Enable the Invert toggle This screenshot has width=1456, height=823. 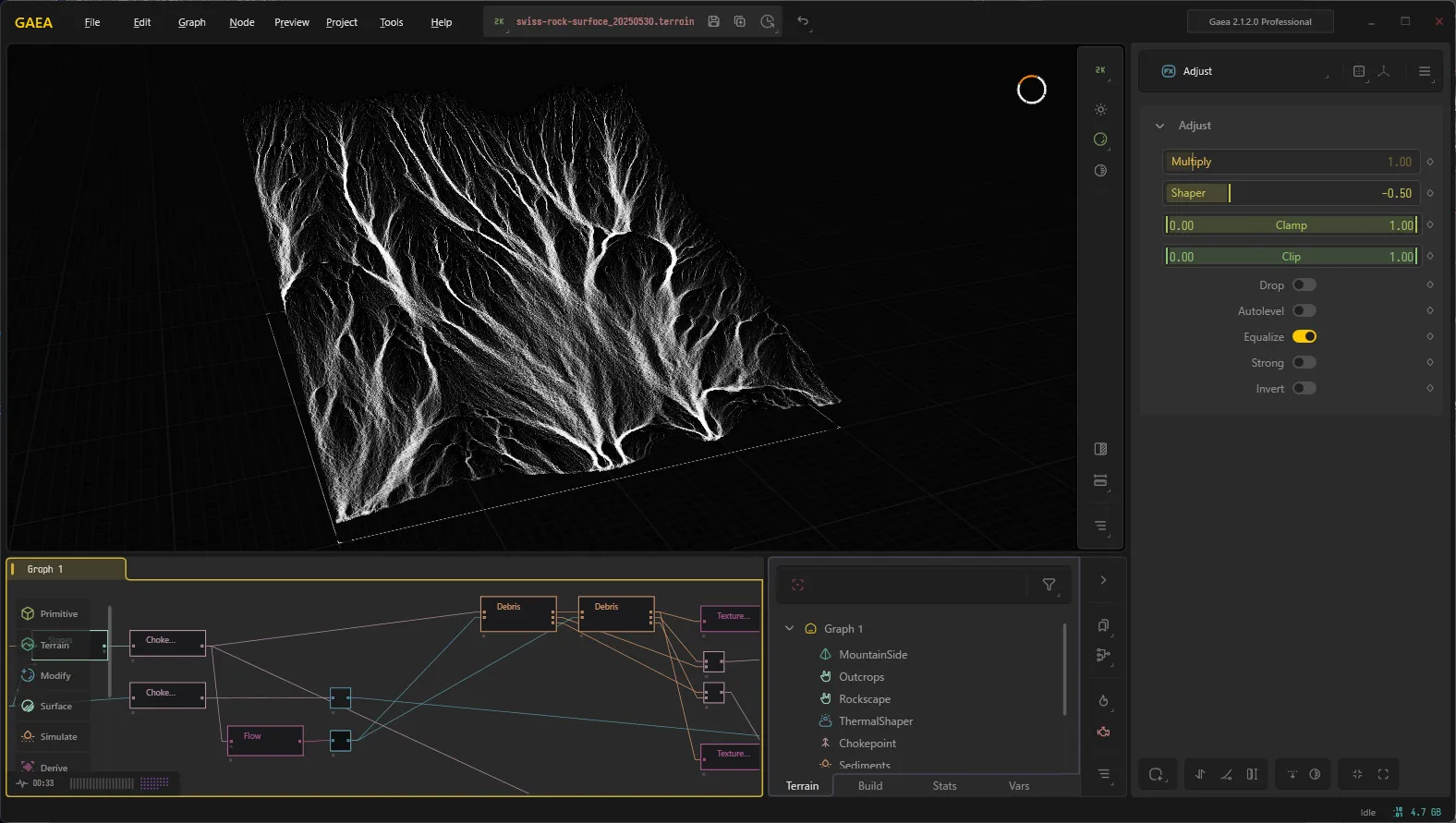(1304, 388)
